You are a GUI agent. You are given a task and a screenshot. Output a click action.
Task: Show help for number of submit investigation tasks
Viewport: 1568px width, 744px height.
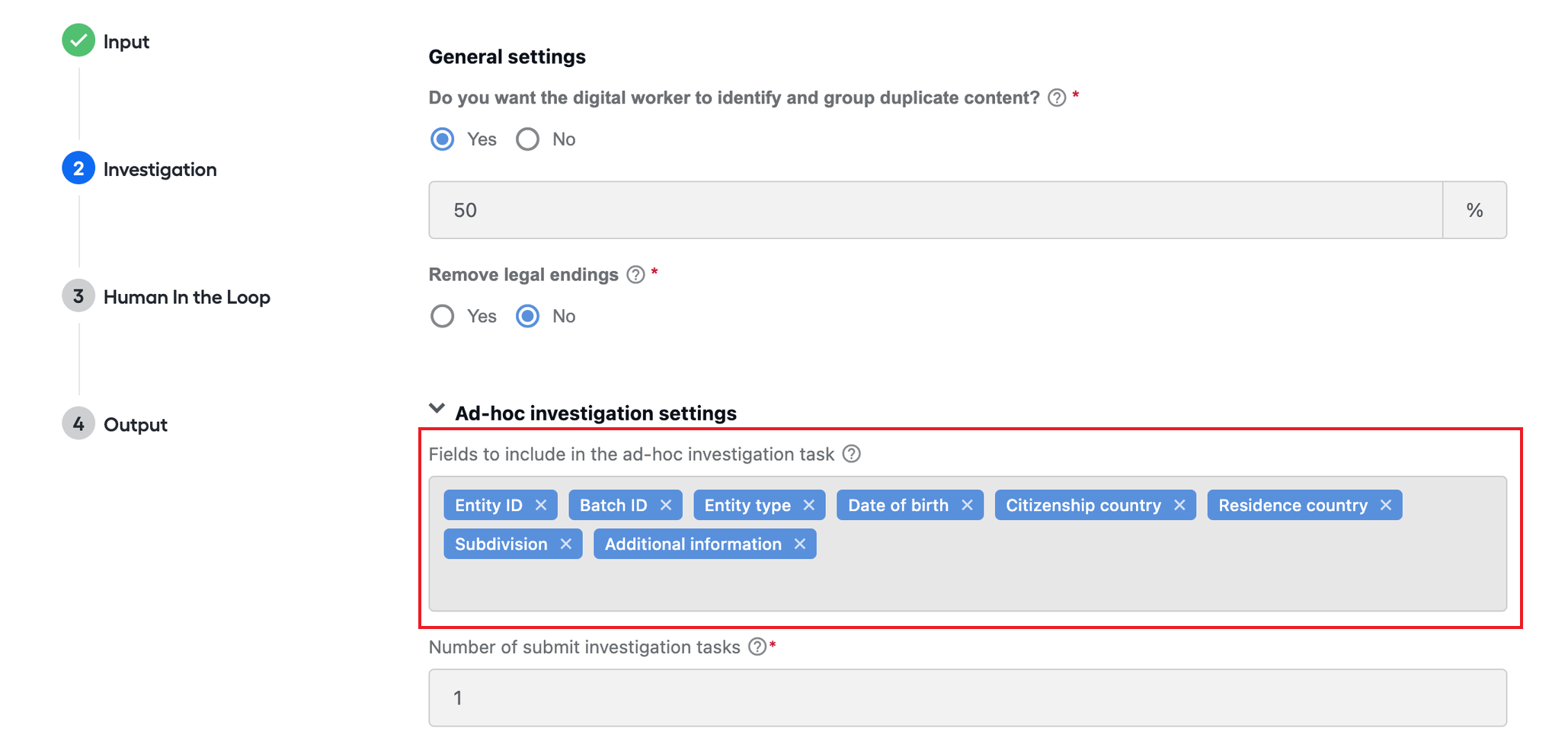[x=757, y=647]
